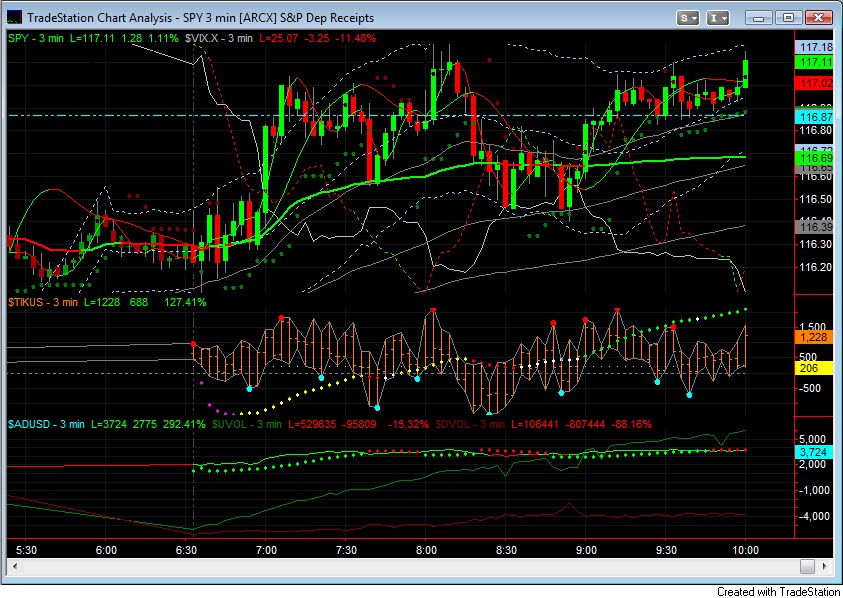Click the 116.80 price axis label

tap(816, 130)
